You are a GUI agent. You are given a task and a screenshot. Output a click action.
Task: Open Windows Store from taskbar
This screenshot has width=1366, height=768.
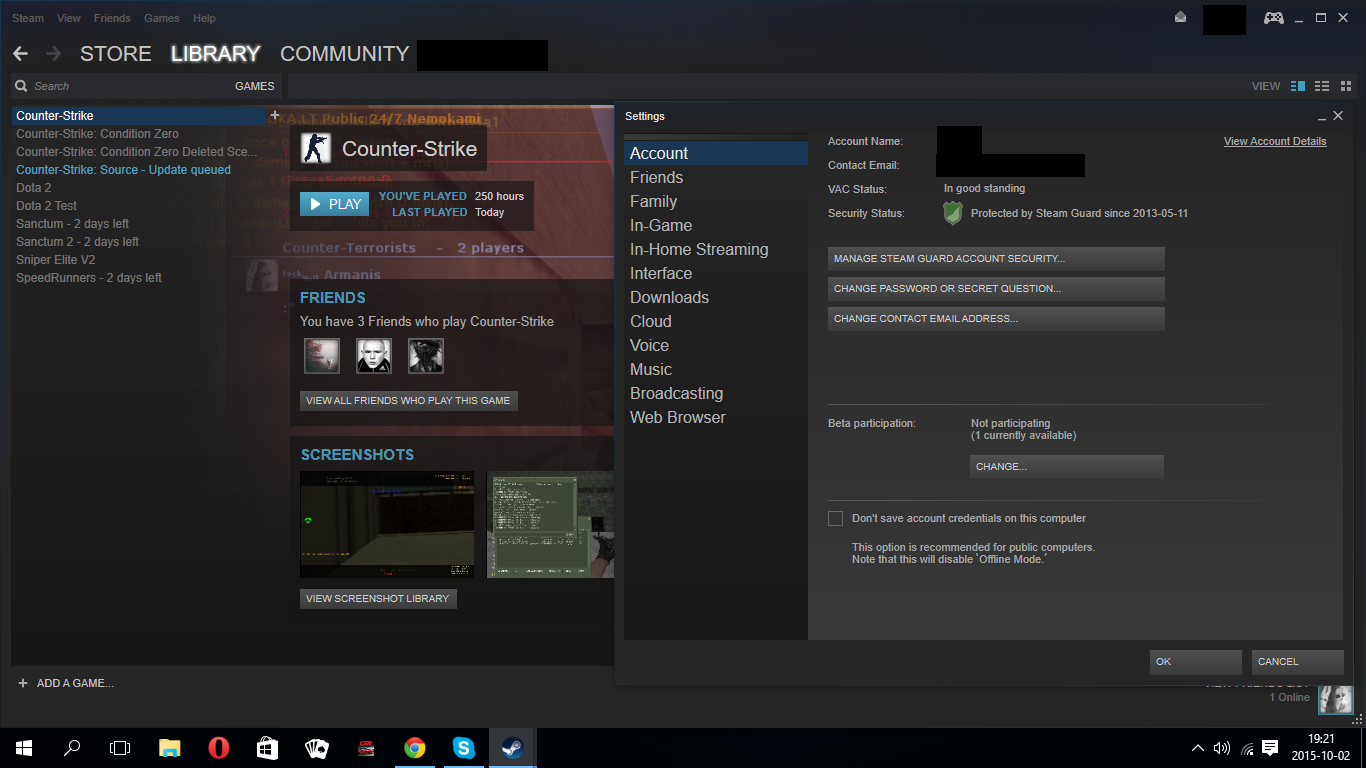tap(268, 748)
